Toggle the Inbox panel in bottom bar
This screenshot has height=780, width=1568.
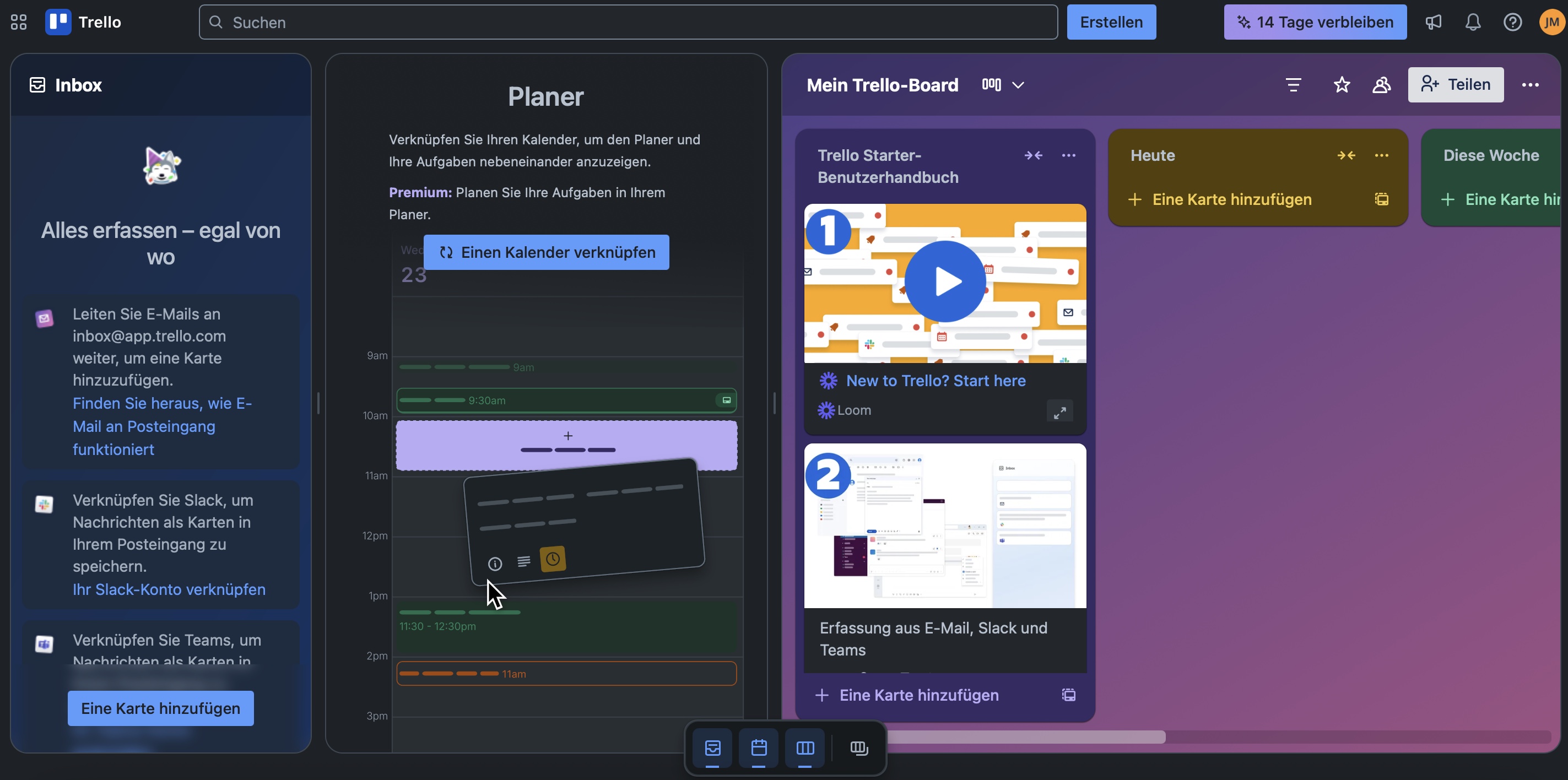pos(712,747)
